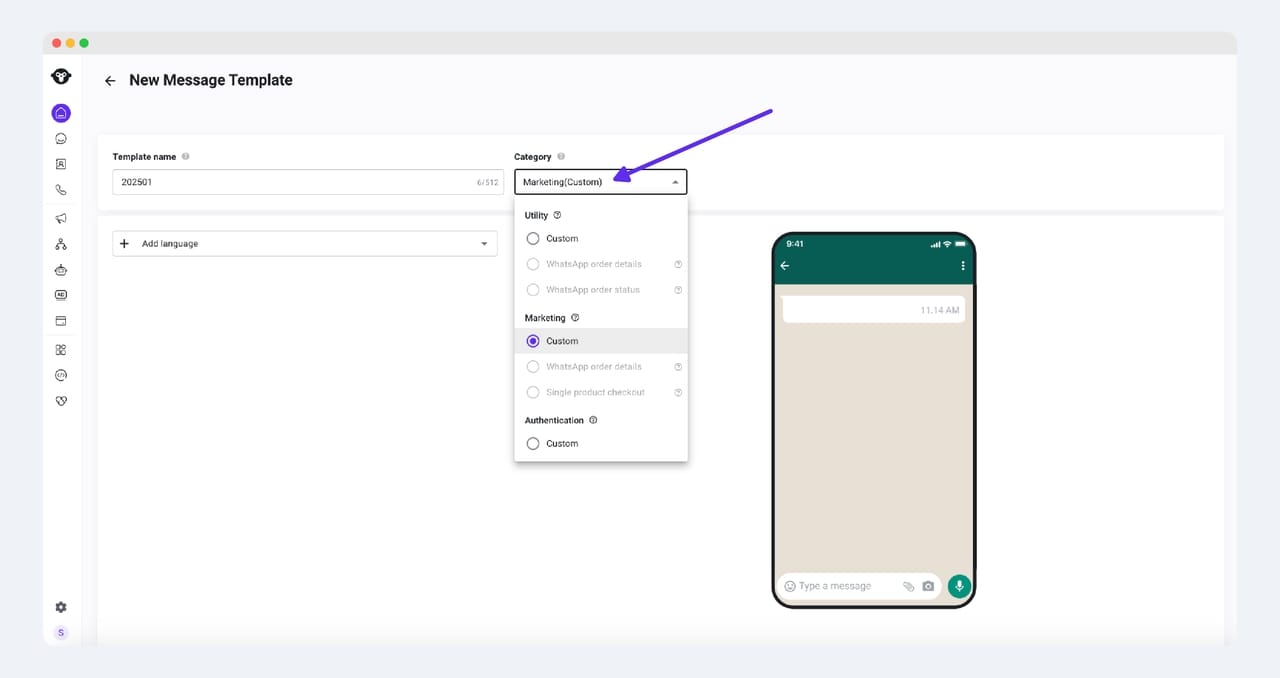
Task: Click the green microphone button in phone preview
Action: tap(959, 586)
